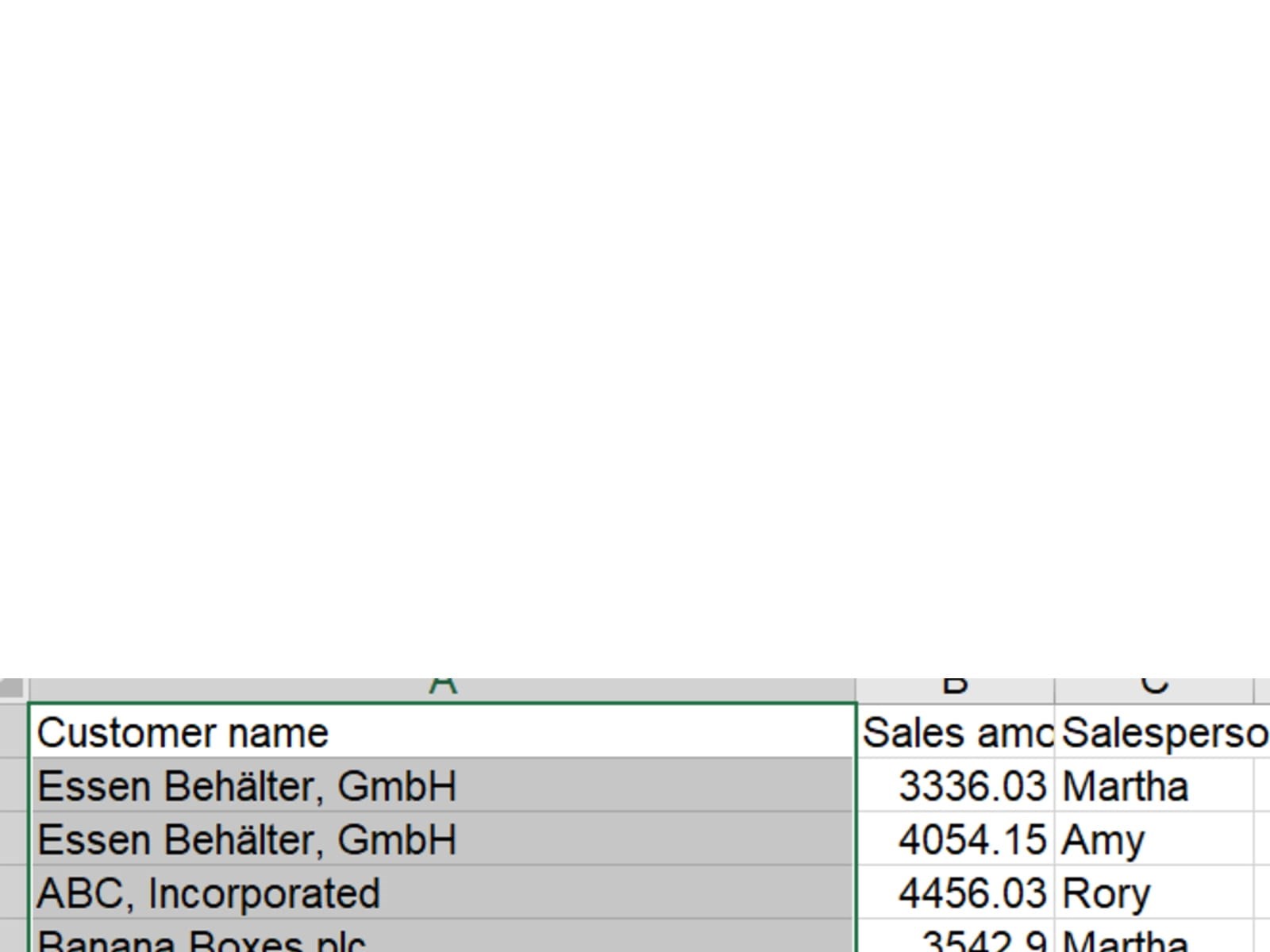Click the "Sales amo" header cell
Viewport: 1270px width, 952px height.
click(956, 731)
